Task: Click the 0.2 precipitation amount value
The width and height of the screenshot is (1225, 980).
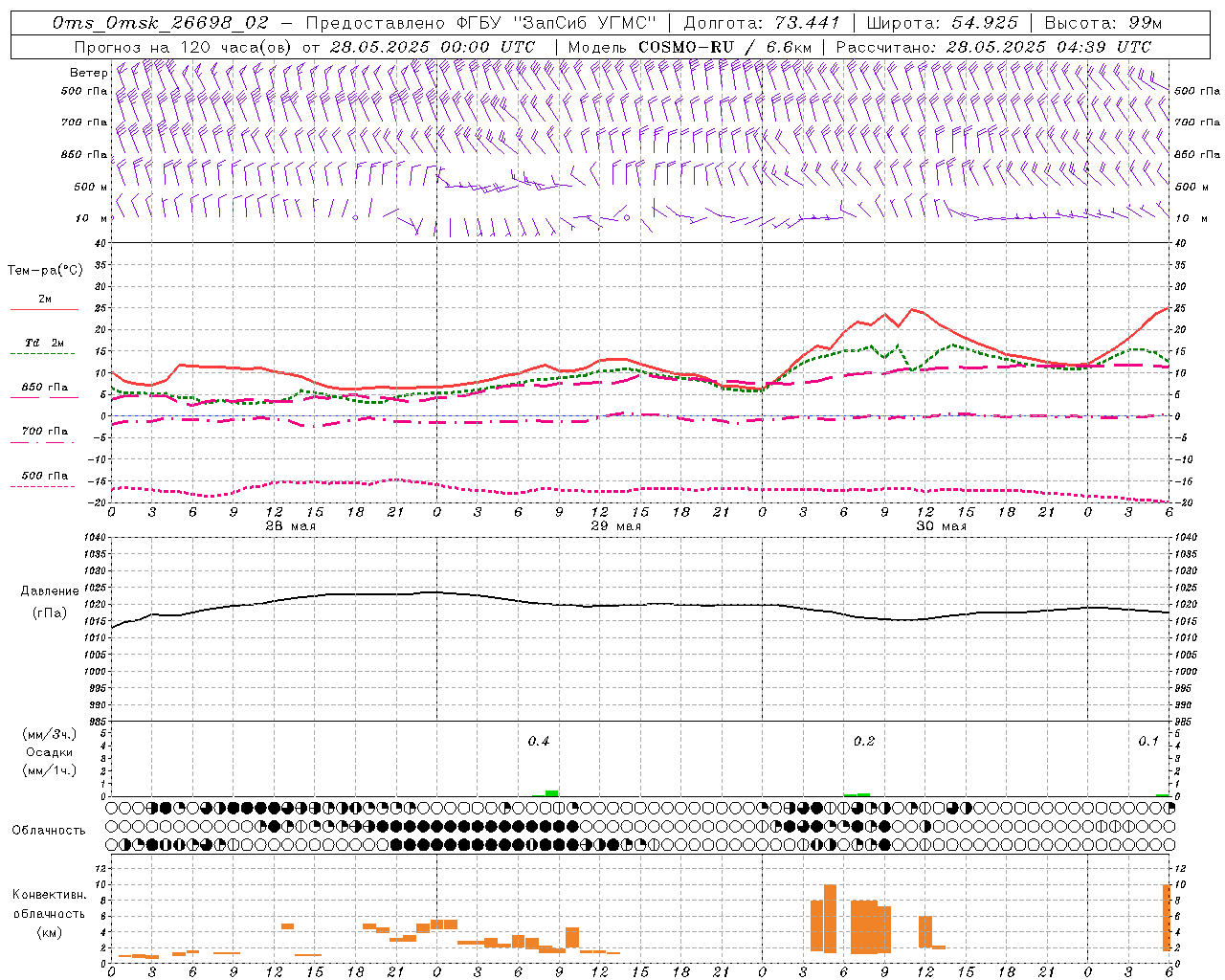Action: pyautogui.click(x=864, y=742)
